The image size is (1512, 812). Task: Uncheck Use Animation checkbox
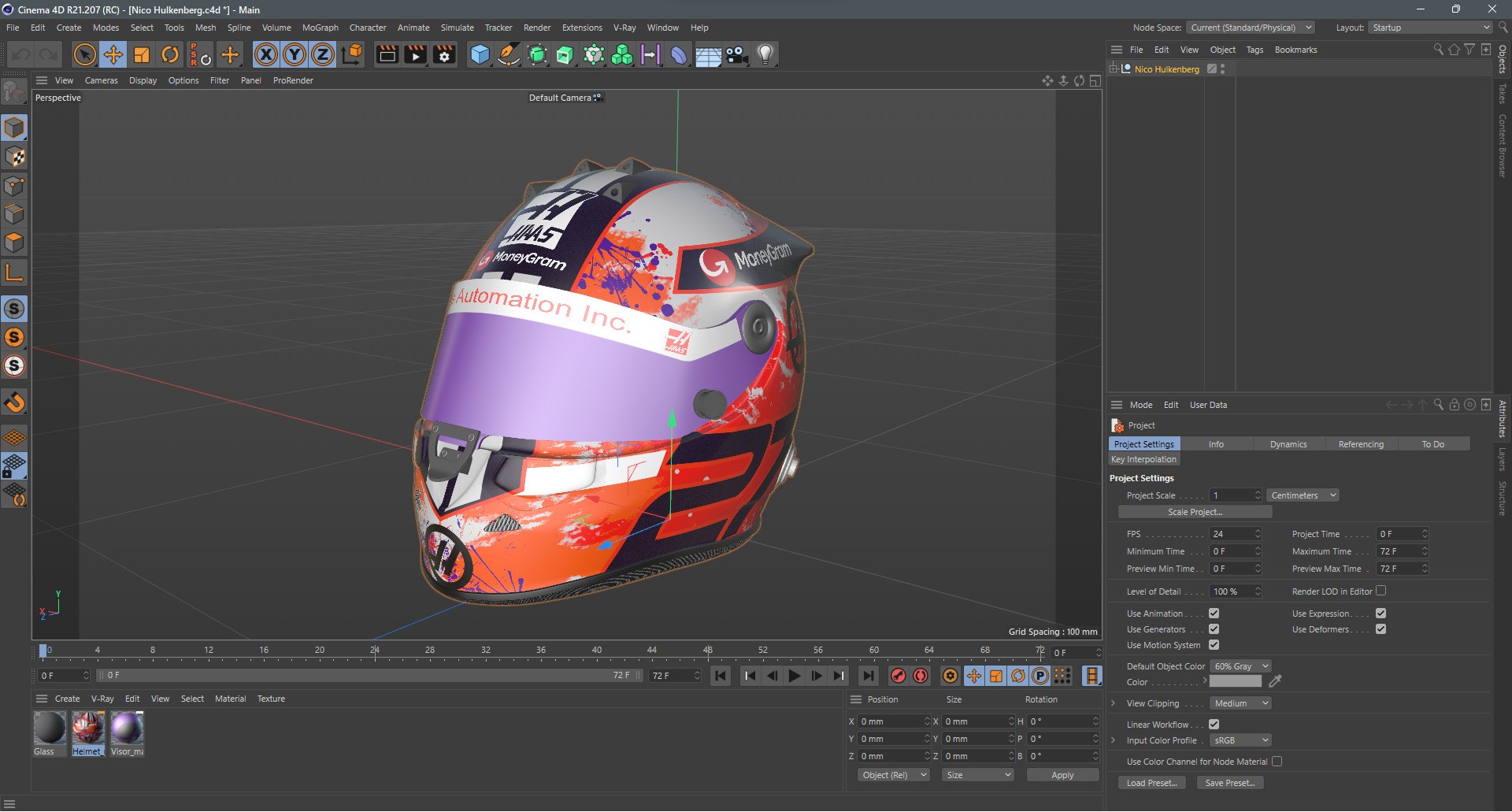pyautogui.click(x=1214, y=614)
